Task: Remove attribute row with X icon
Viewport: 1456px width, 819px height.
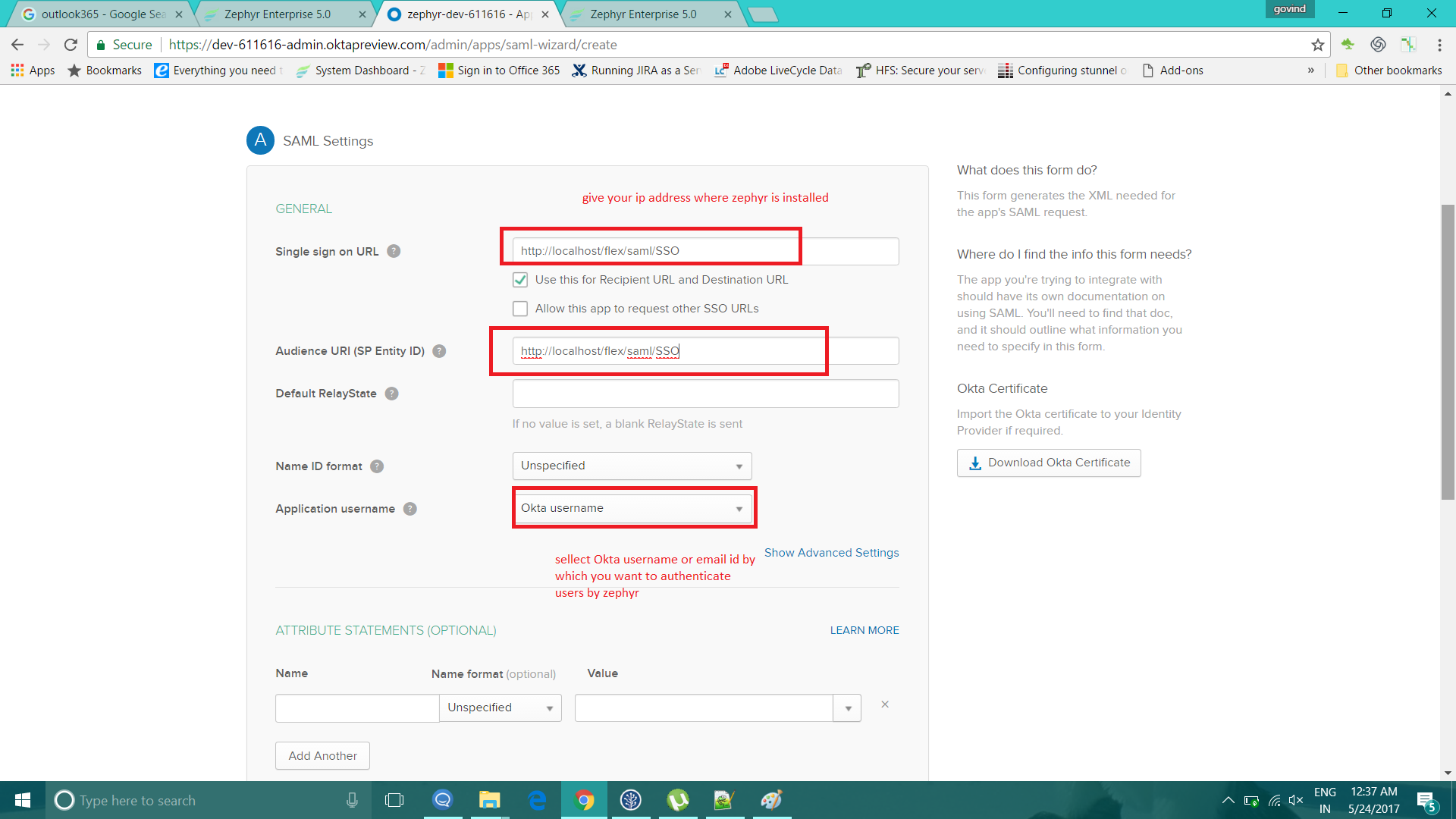Action: [x=885, y=704]
